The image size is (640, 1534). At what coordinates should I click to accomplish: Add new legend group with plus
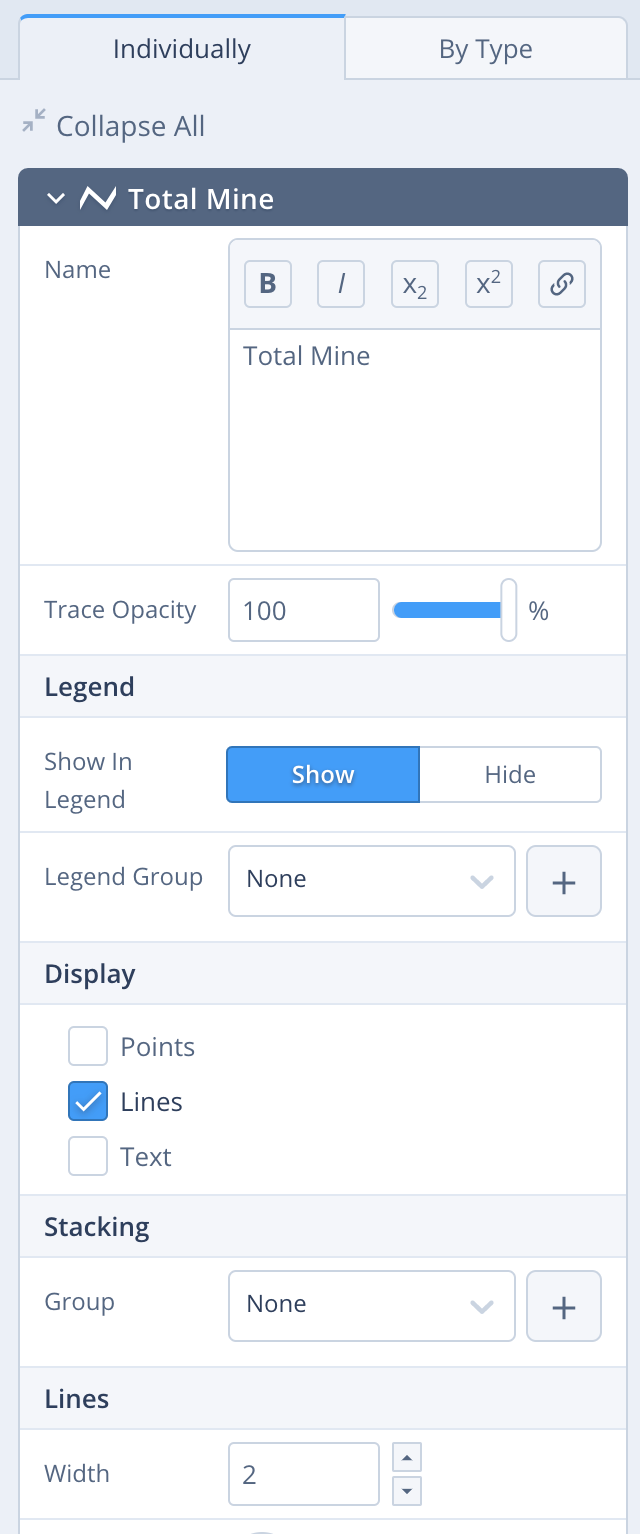click(564, 881)
